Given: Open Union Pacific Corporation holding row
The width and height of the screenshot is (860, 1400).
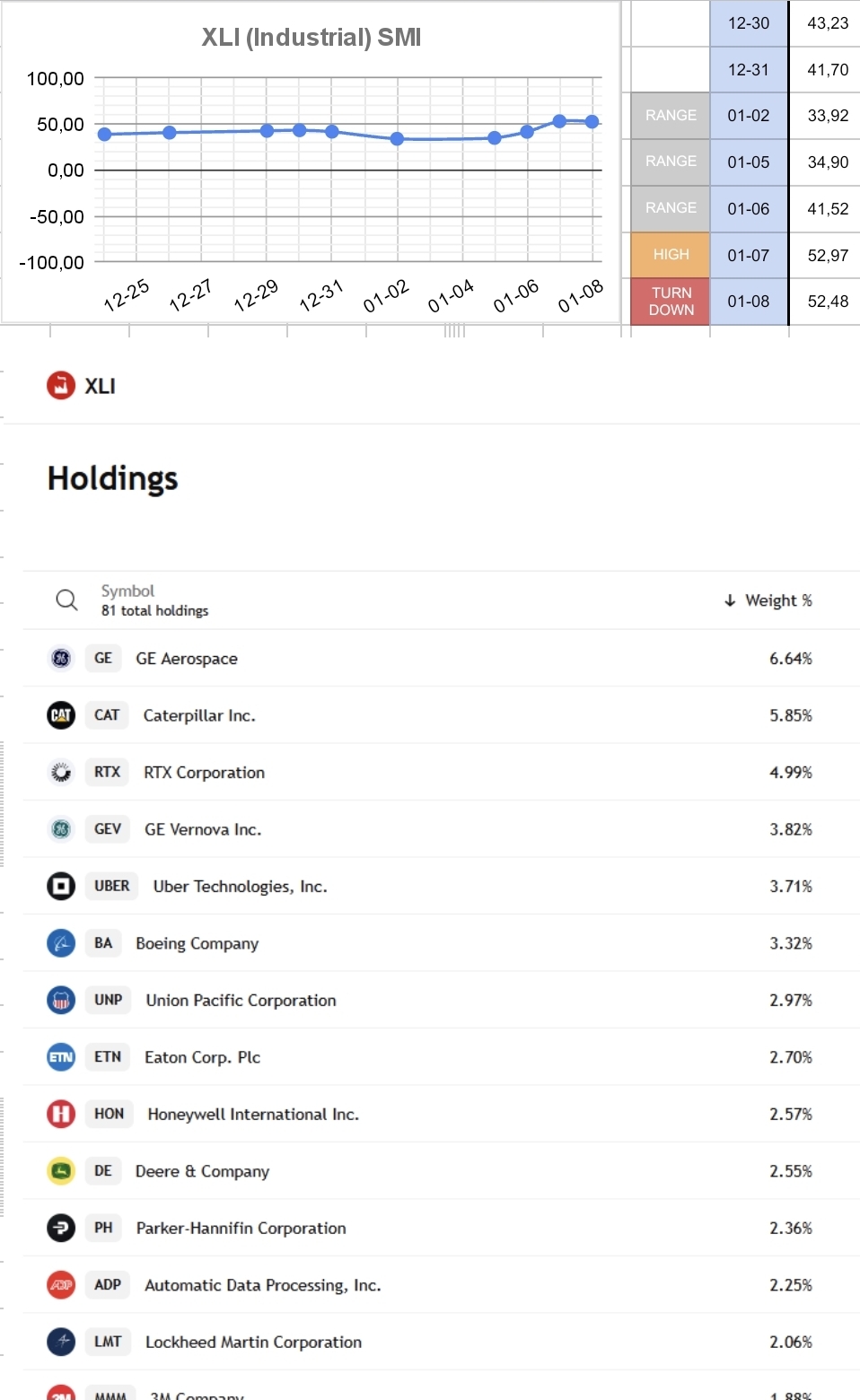Looking at the screenshot, I should (441, 1000).
